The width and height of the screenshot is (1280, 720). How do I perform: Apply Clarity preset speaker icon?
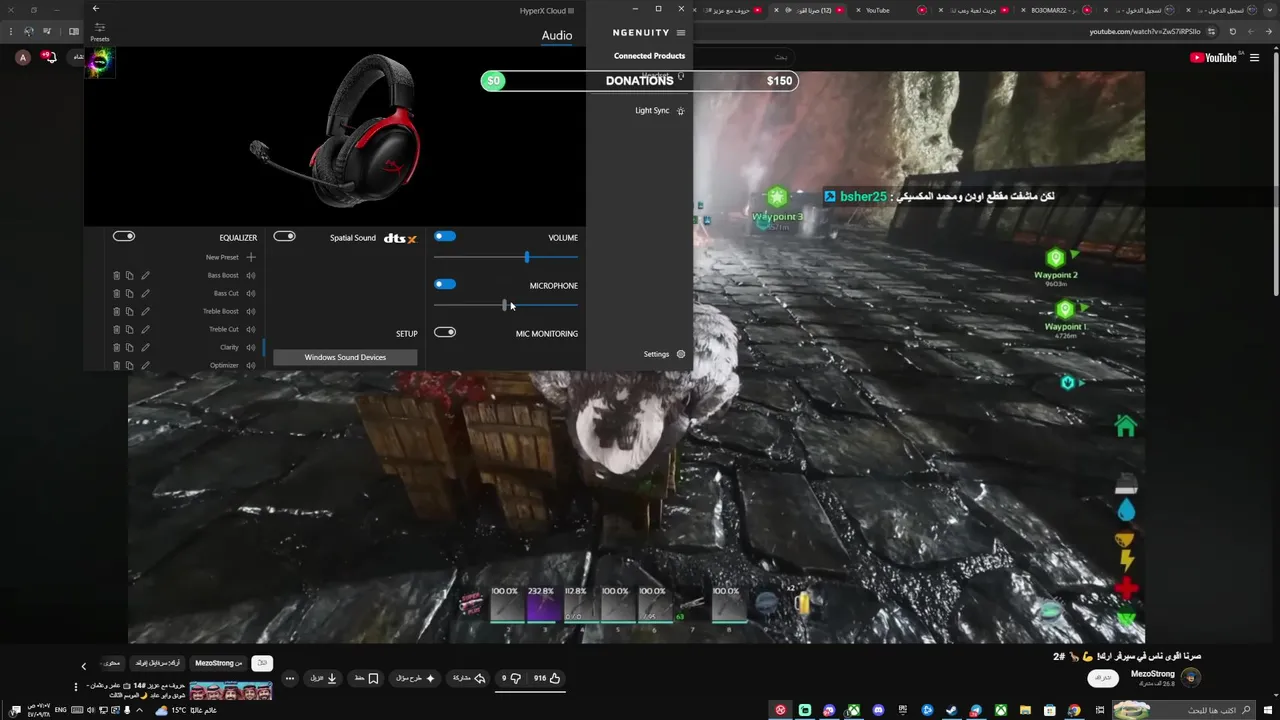251,348
